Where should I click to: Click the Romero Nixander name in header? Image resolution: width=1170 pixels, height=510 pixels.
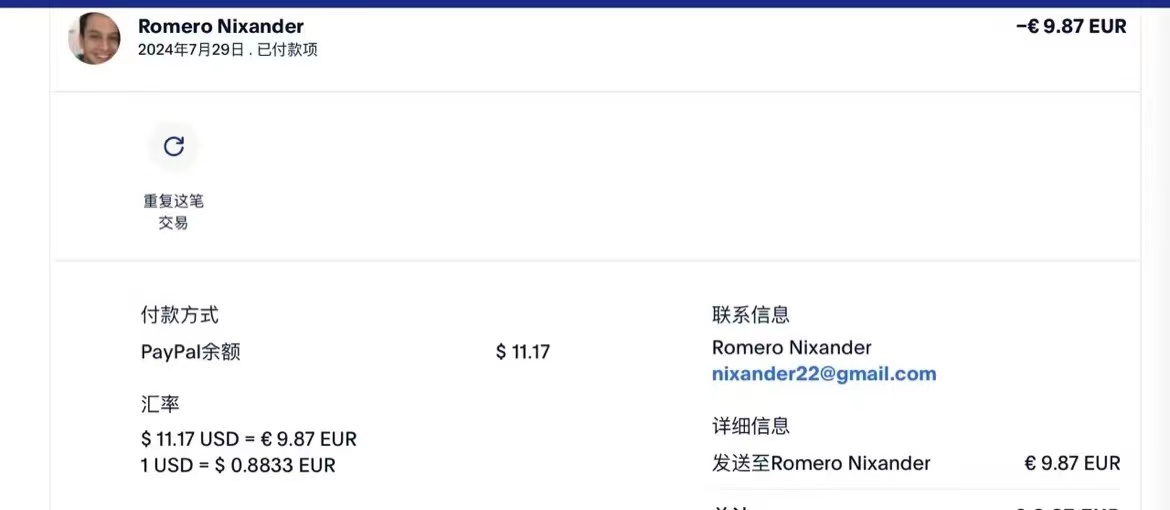point(221,26)
